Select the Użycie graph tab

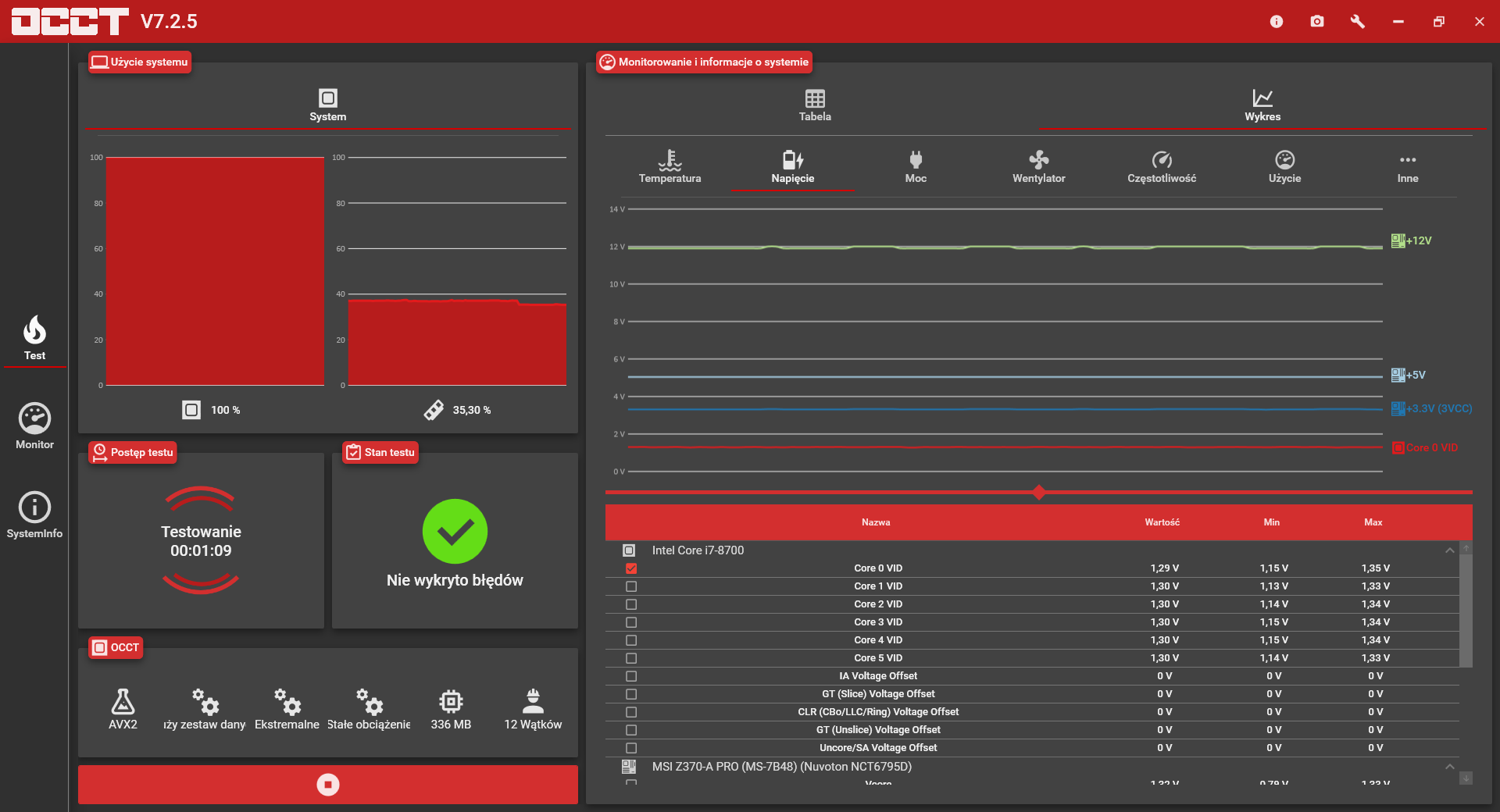click(x=1284, y=167)
